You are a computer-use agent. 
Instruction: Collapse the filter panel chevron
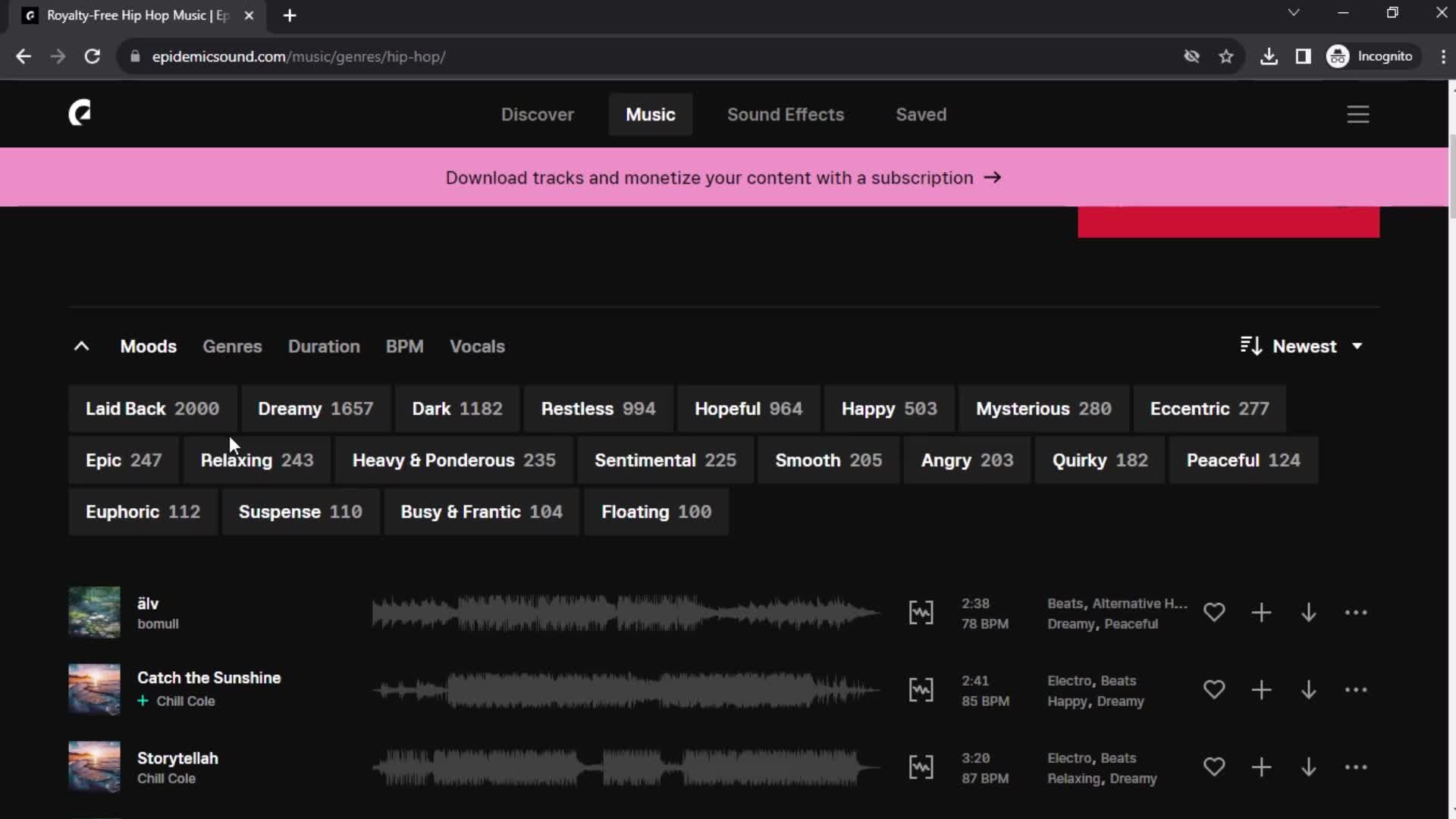[81, 346]
